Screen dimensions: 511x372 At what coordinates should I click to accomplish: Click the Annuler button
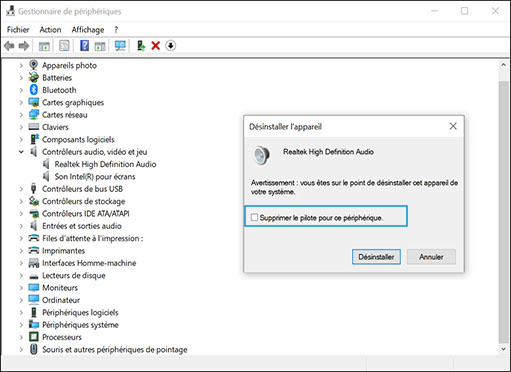click(431, 257)
